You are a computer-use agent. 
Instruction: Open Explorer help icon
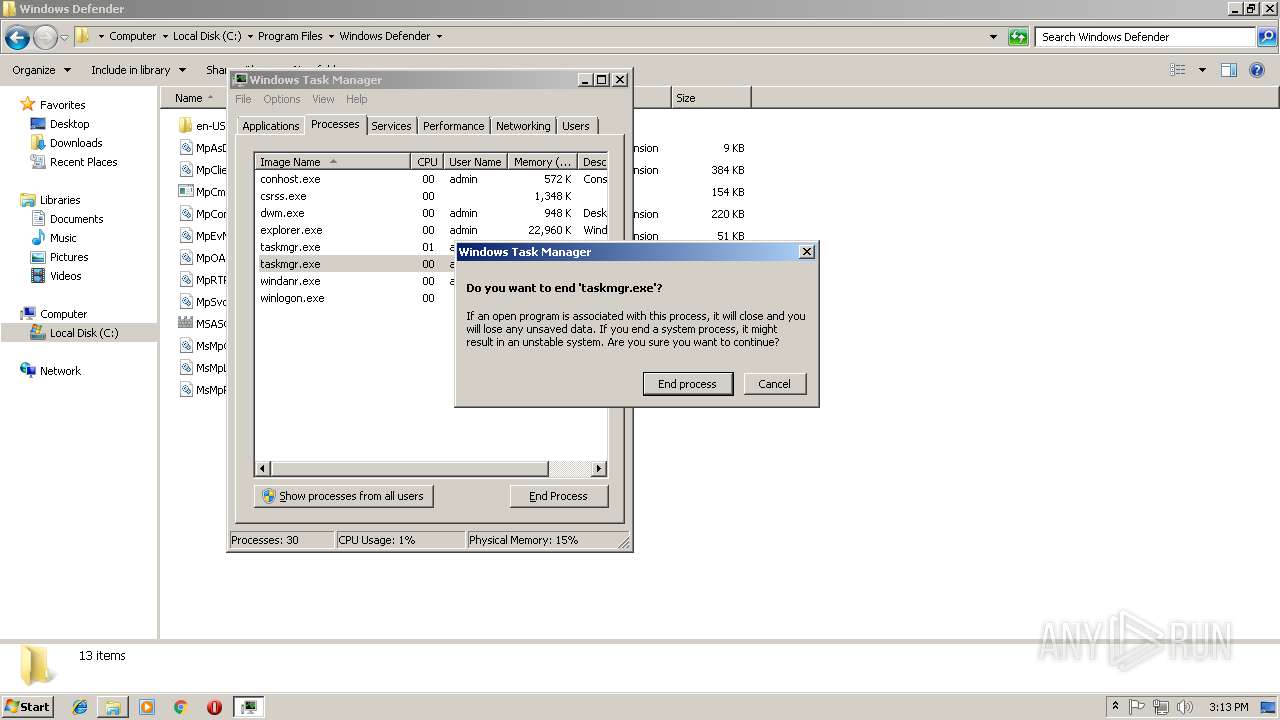(x=1257, y=70)
